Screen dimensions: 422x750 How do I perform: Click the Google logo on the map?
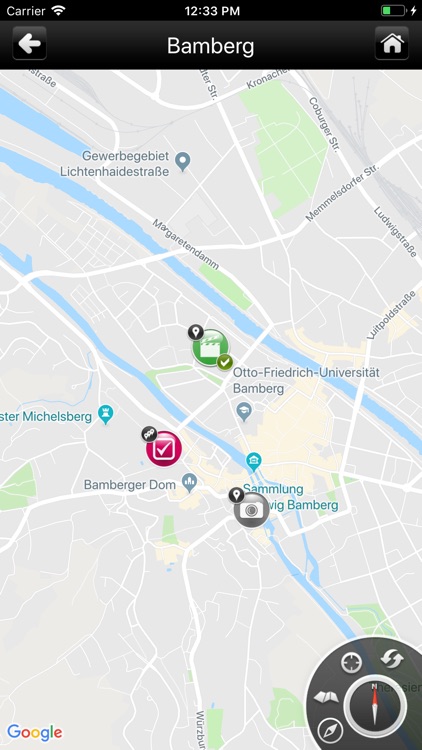(35, 732)
